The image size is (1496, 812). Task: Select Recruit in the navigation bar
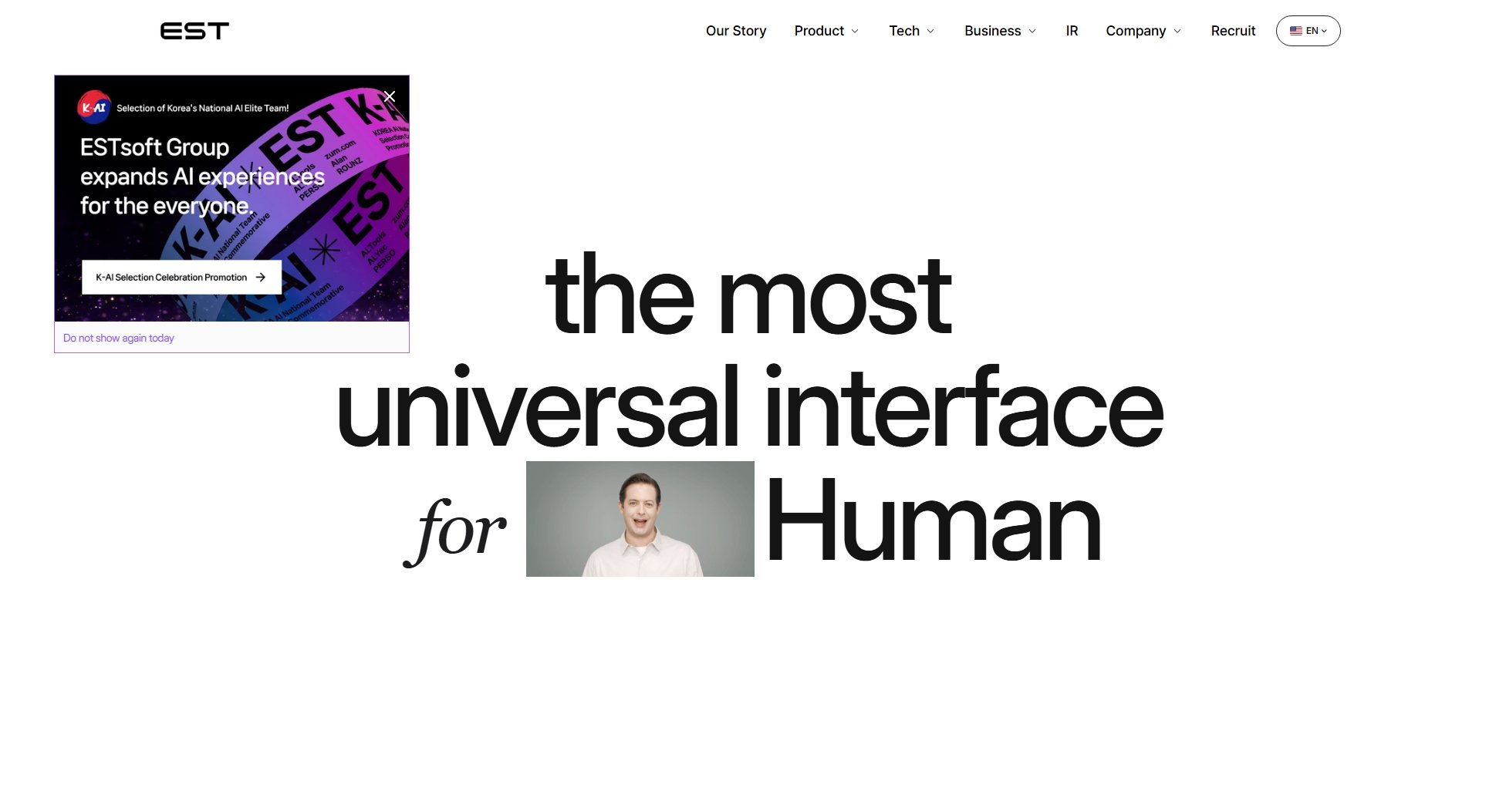[1233, 31]
